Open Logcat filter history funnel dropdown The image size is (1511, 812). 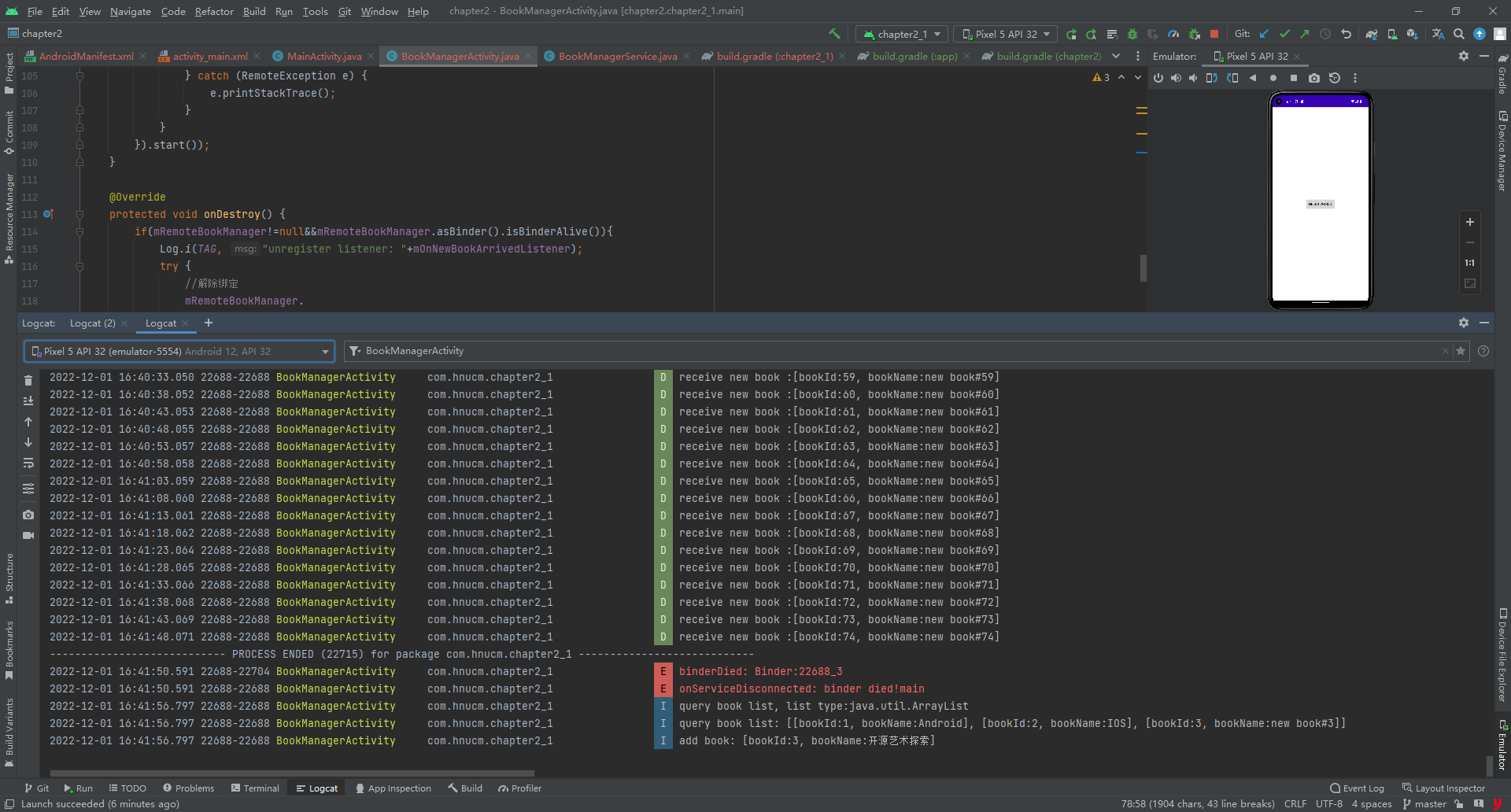(x=356, y=351)
